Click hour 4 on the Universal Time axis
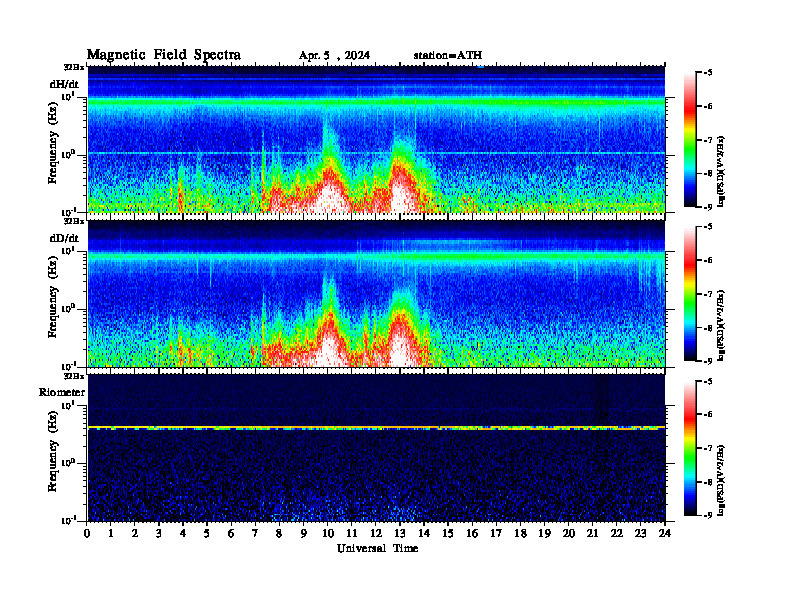Screen dimensions: 792x612 183,534
